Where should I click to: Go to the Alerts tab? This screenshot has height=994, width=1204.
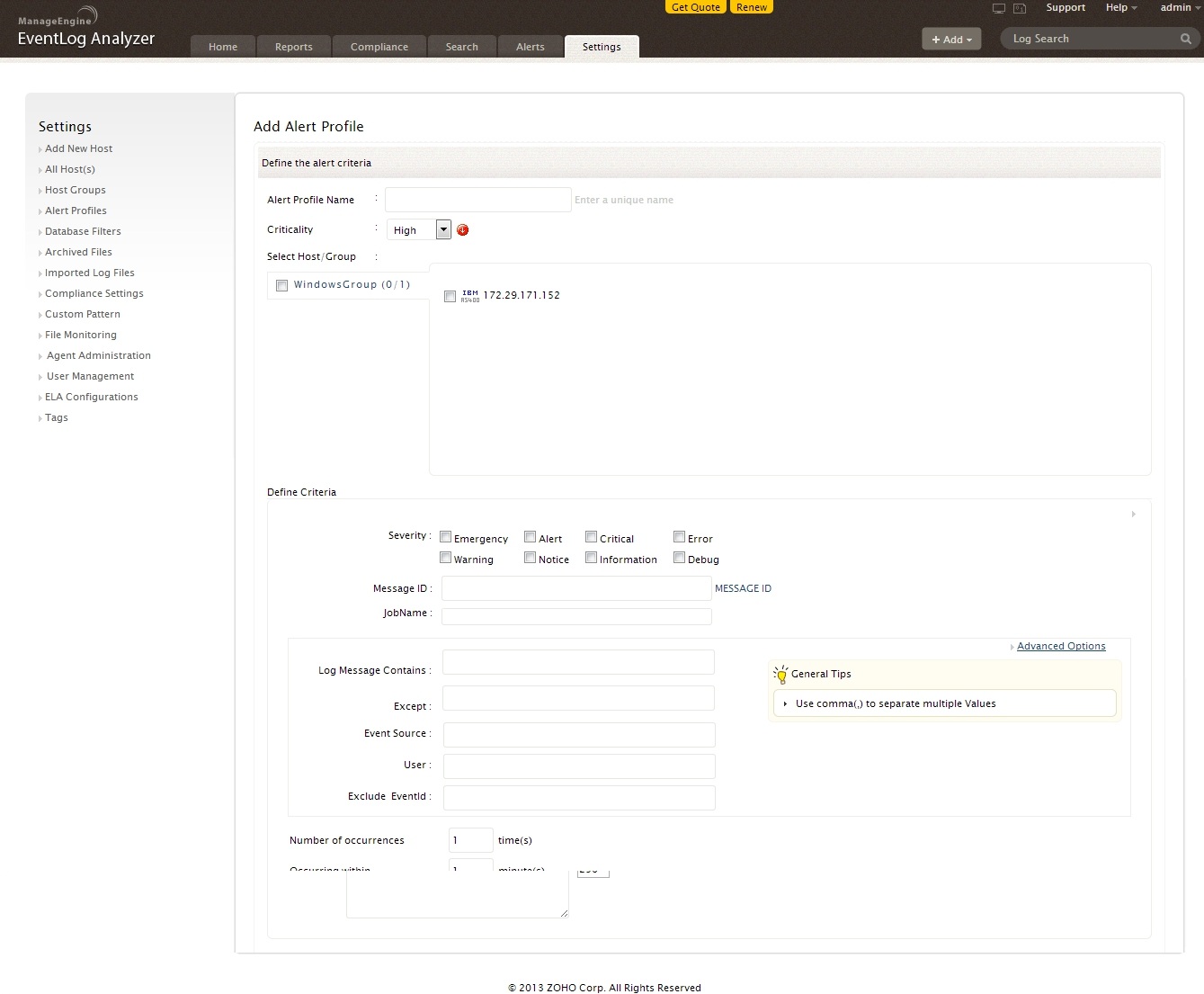[530, 47]
